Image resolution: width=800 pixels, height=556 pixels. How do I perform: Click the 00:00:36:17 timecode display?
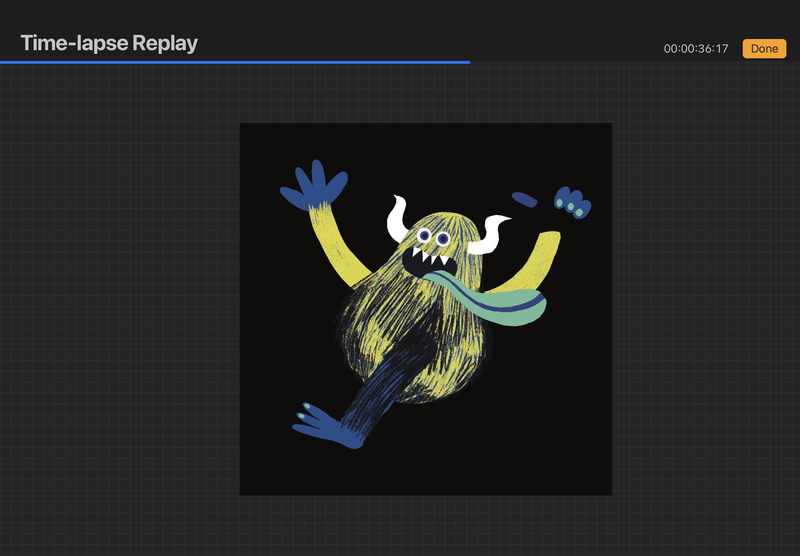696,48
